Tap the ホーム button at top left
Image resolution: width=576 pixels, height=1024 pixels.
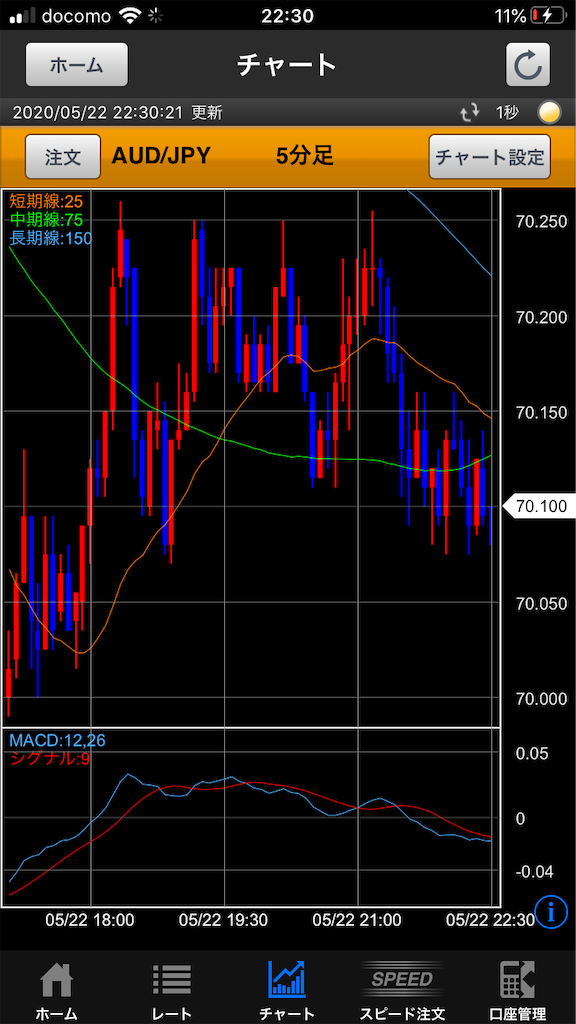point(77,65)
